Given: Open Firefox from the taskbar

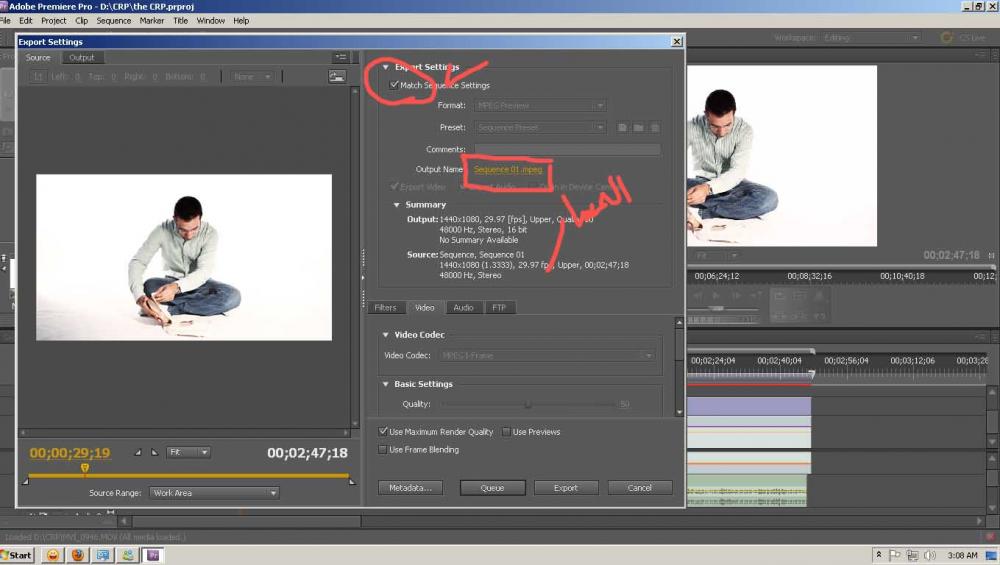Looking at the screenshot, I should click(x=78, y=555).
